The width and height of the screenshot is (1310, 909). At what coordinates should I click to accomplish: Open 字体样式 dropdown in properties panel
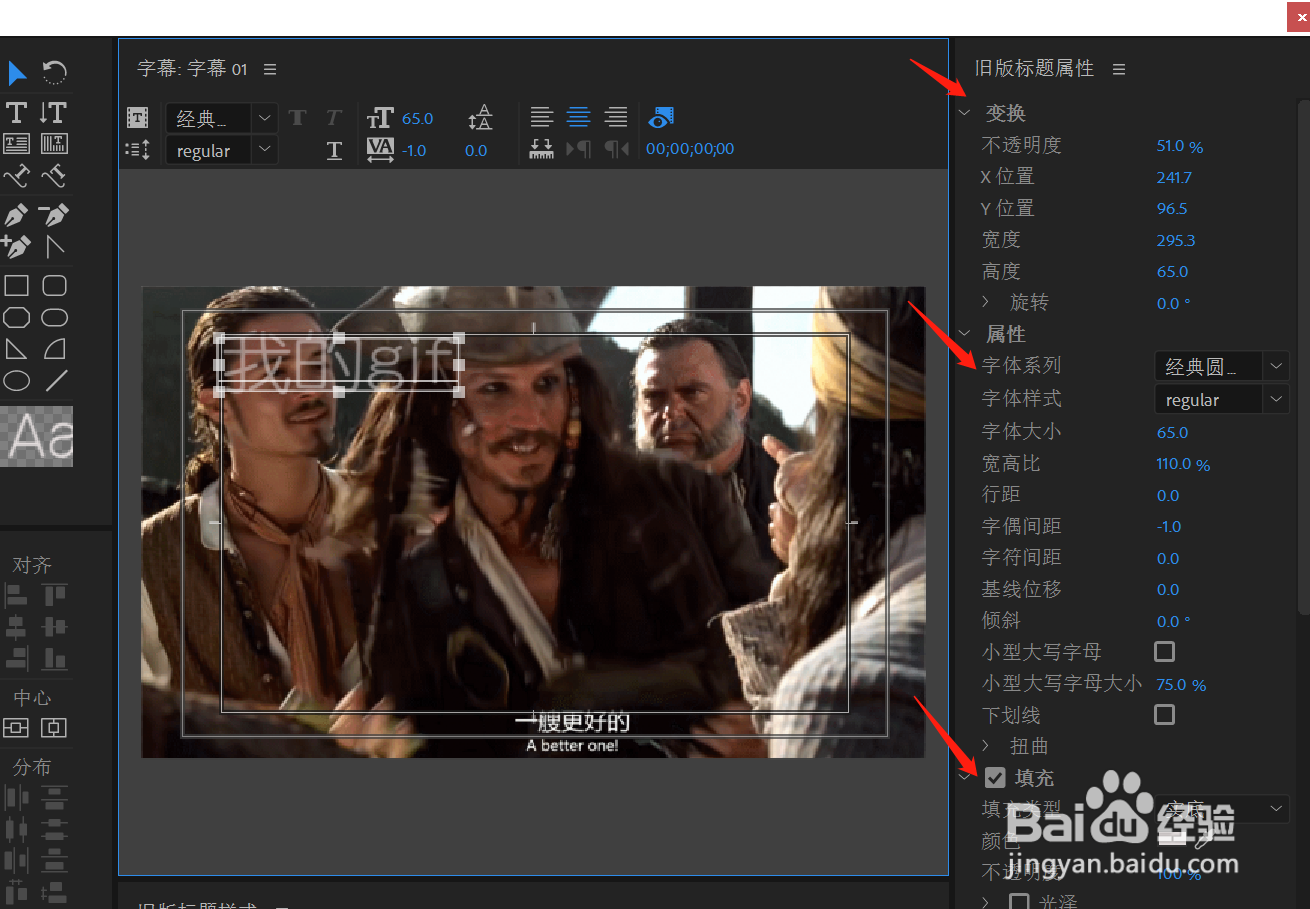(x=1222, y=399)
